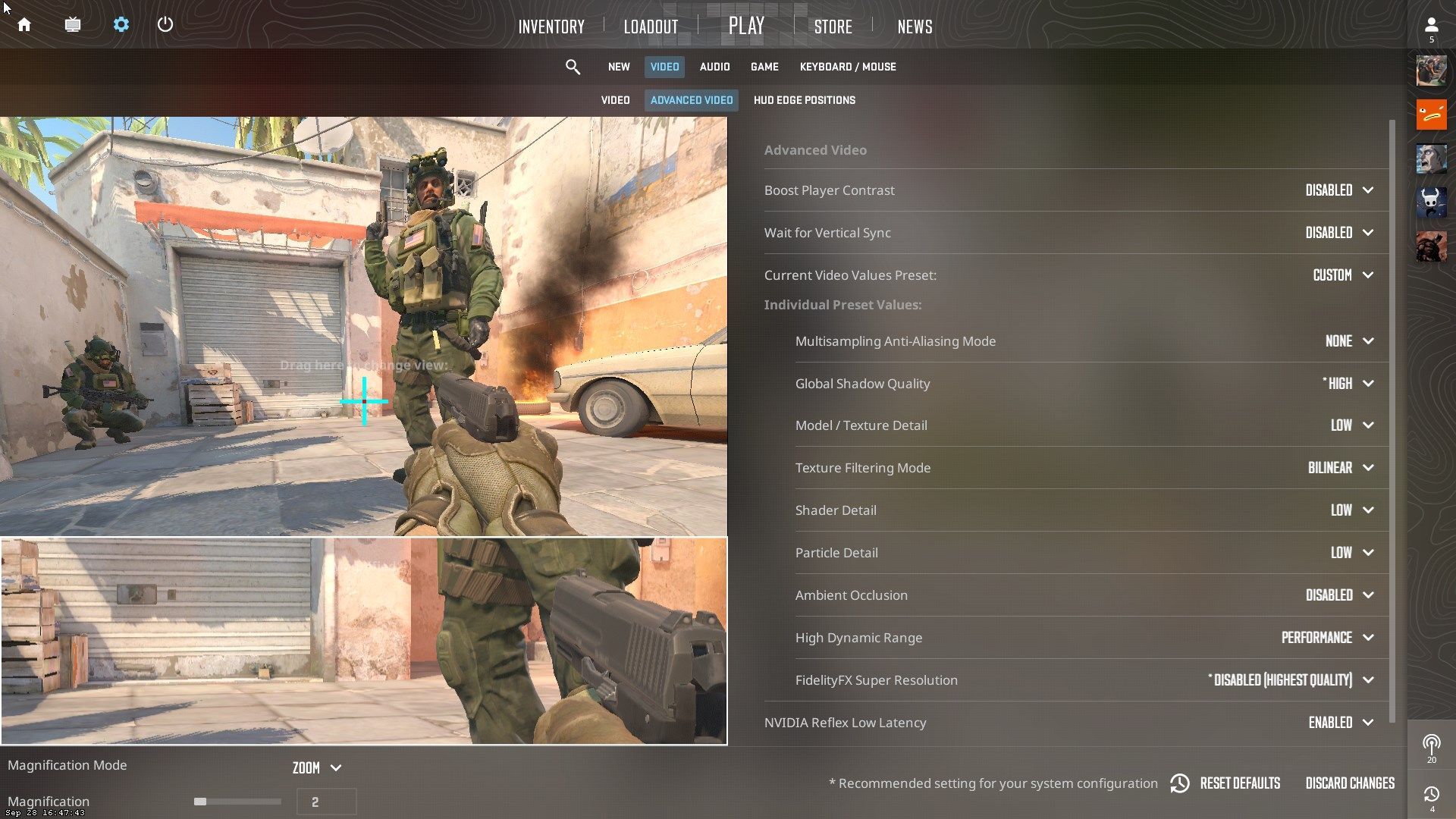This screenshot has width=1456, height=819.
Task: Click the HUD EDGE POSITIONS tab
Action: point(804,100)
